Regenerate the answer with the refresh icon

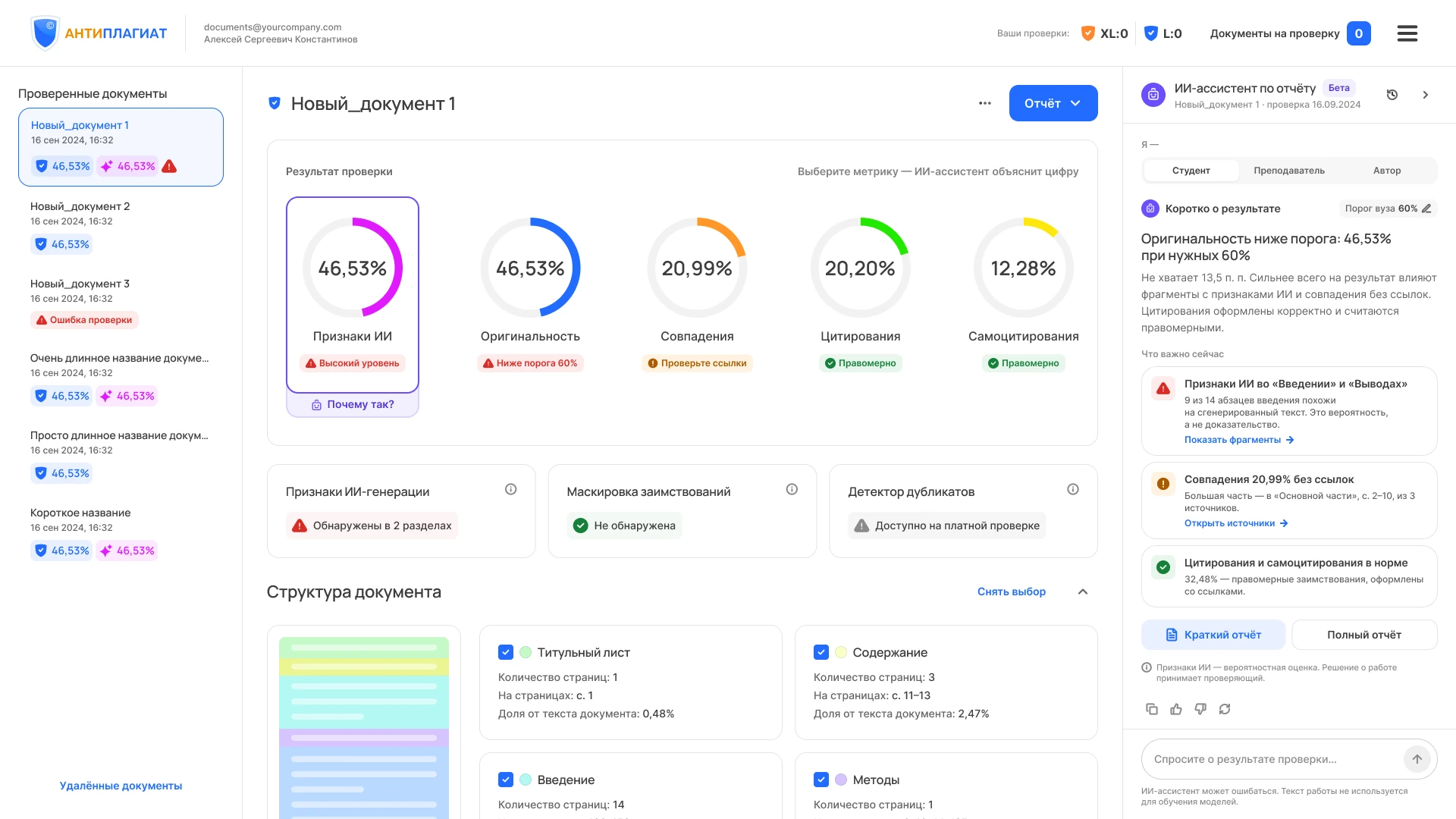pyautogui.click(x=1224, y=709)
